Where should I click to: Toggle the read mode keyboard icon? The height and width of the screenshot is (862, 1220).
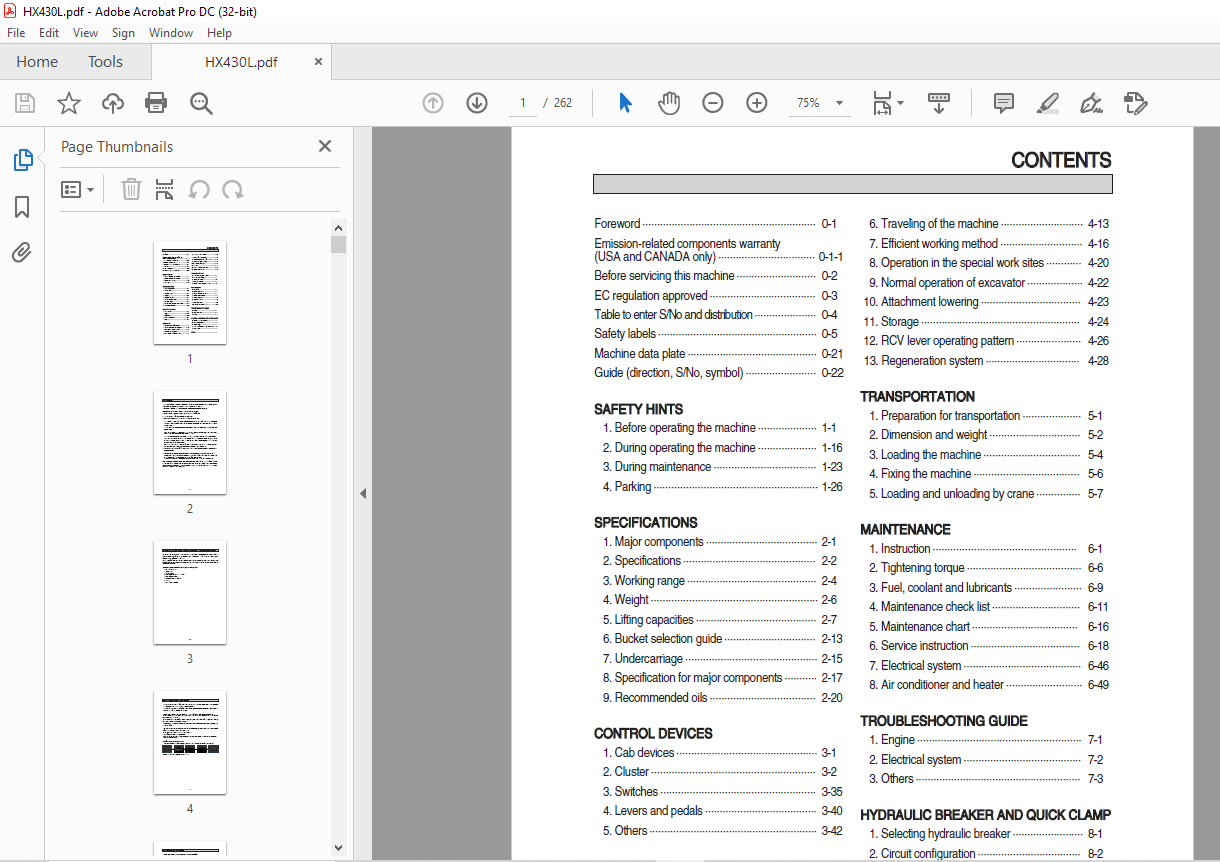(x=939, y=103)
